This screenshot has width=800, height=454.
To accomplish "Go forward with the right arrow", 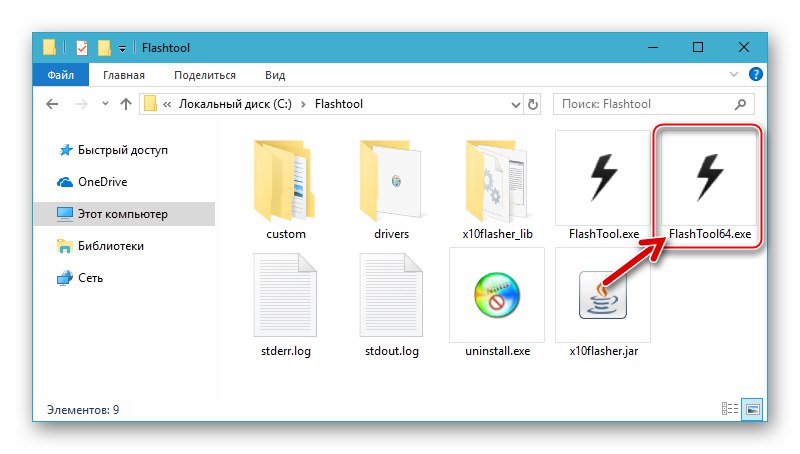I will coord(81,104).
